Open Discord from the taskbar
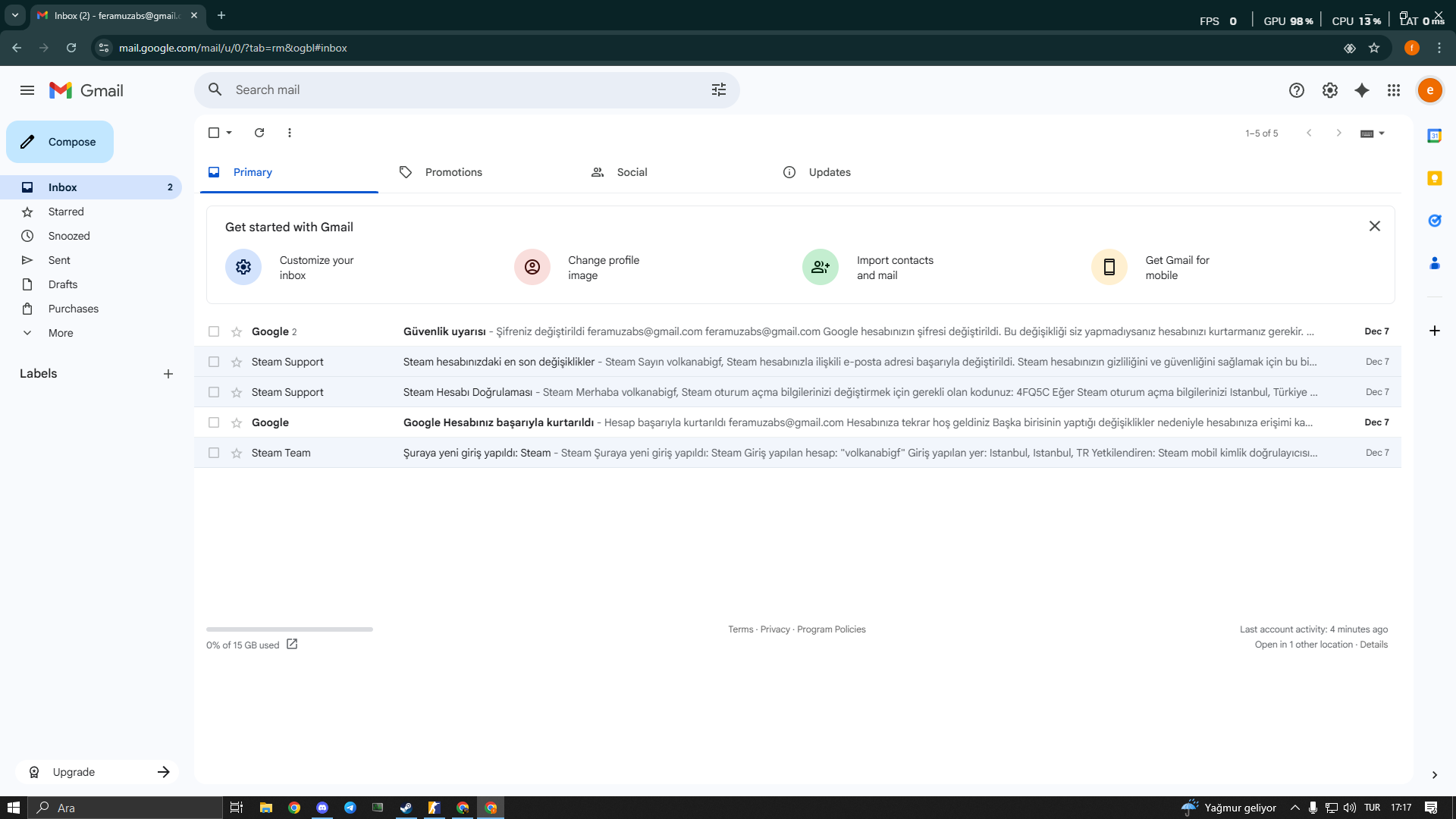This screenshot has height=819, width=1456. [322, 808]
